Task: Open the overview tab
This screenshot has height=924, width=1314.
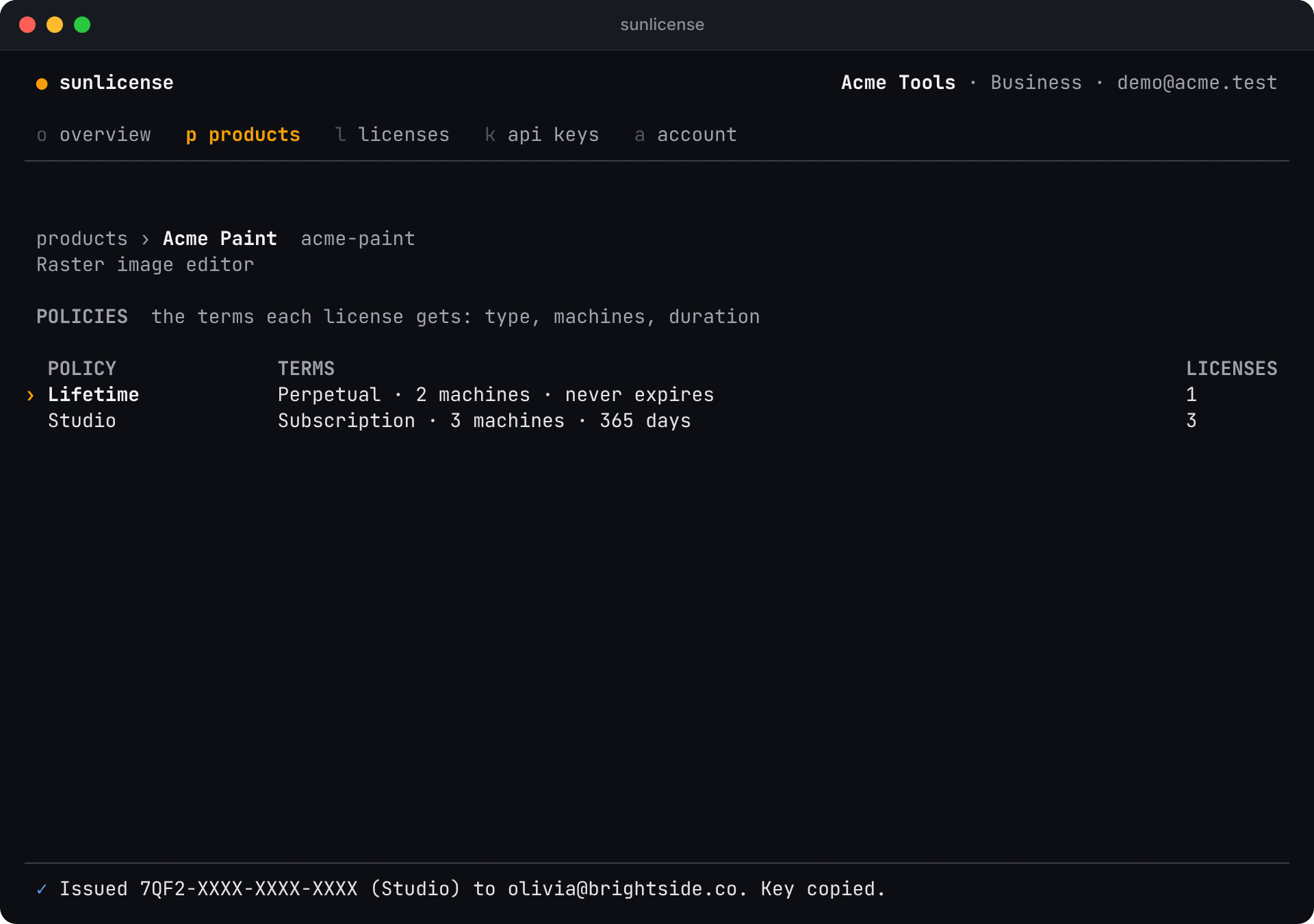Action: point(94,135)
